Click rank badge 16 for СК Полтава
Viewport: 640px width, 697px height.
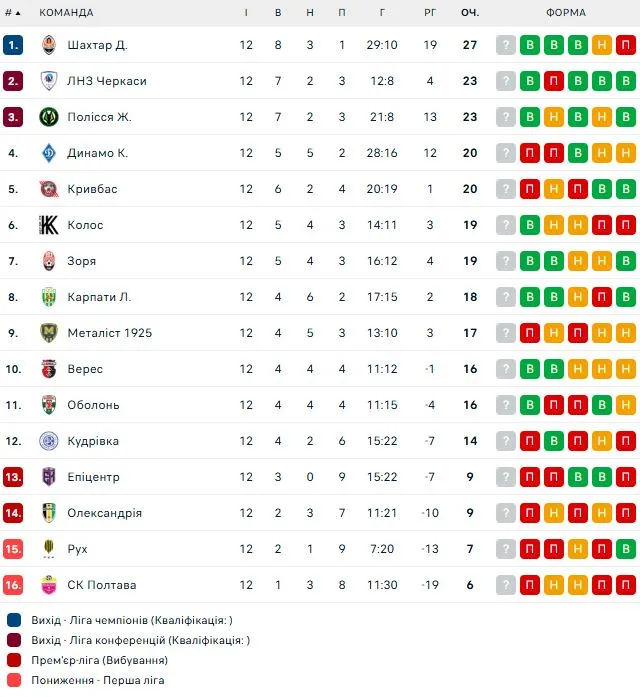tap(13, 585)
